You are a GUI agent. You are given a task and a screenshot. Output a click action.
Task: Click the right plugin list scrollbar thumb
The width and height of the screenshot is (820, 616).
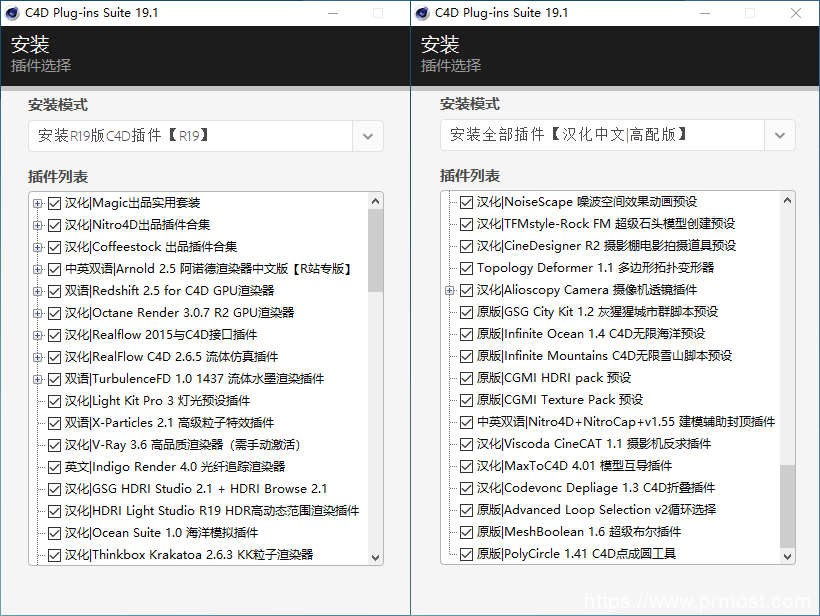coord(788,506)
